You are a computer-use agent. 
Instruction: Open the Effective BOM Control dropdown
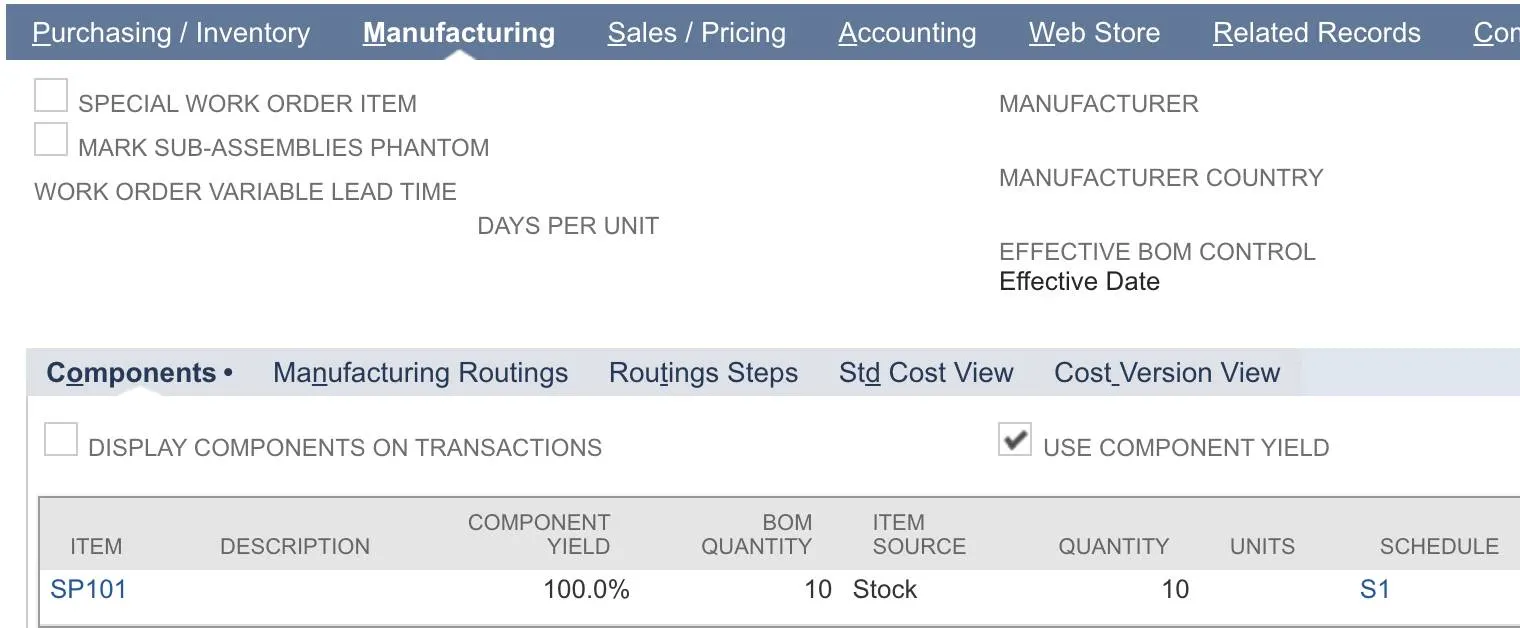tap(1079, 281)
